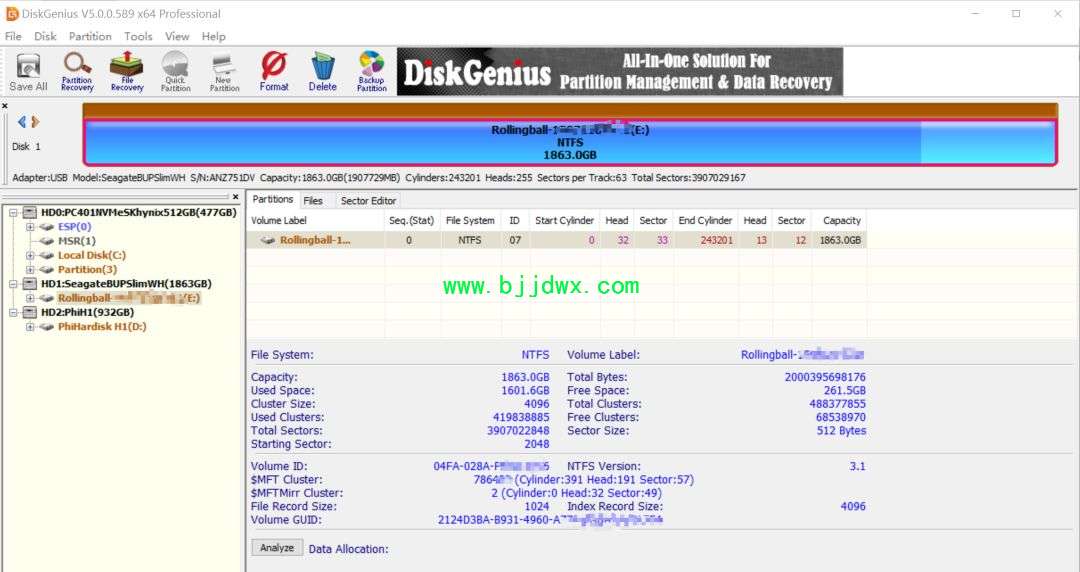This screenshot has width=1080, height=572.
Task: Go to the next disk with the right arrow
Action: tap(35, 122)
